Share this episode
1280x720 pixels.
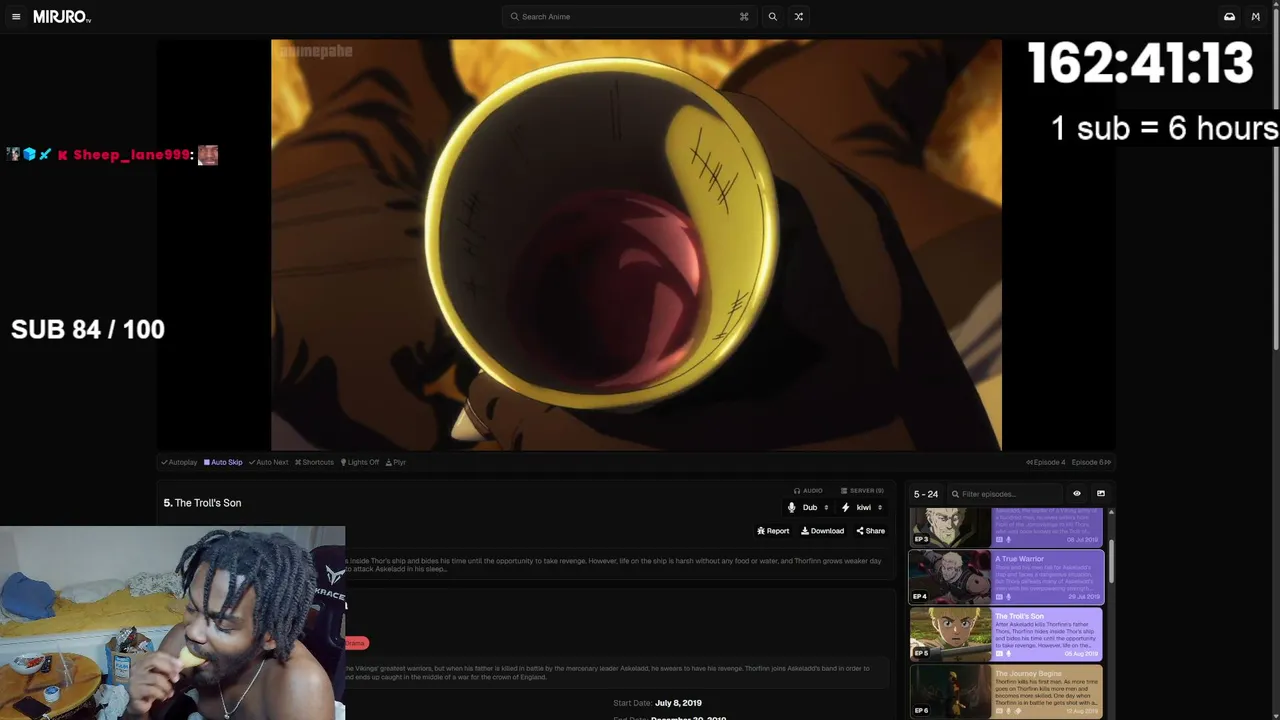tap(870, 531)
